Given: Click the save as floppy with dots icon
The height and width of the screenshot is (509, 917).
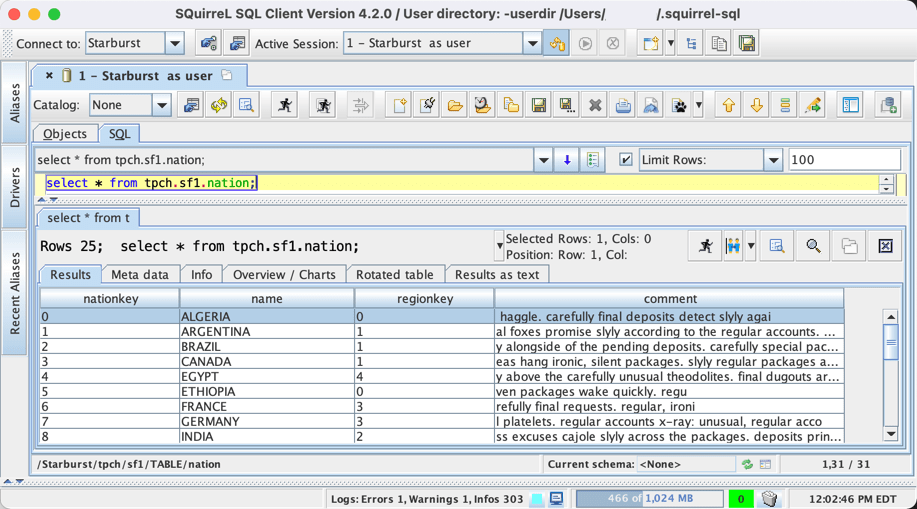Looking at the screenshot, I should 566,105.
